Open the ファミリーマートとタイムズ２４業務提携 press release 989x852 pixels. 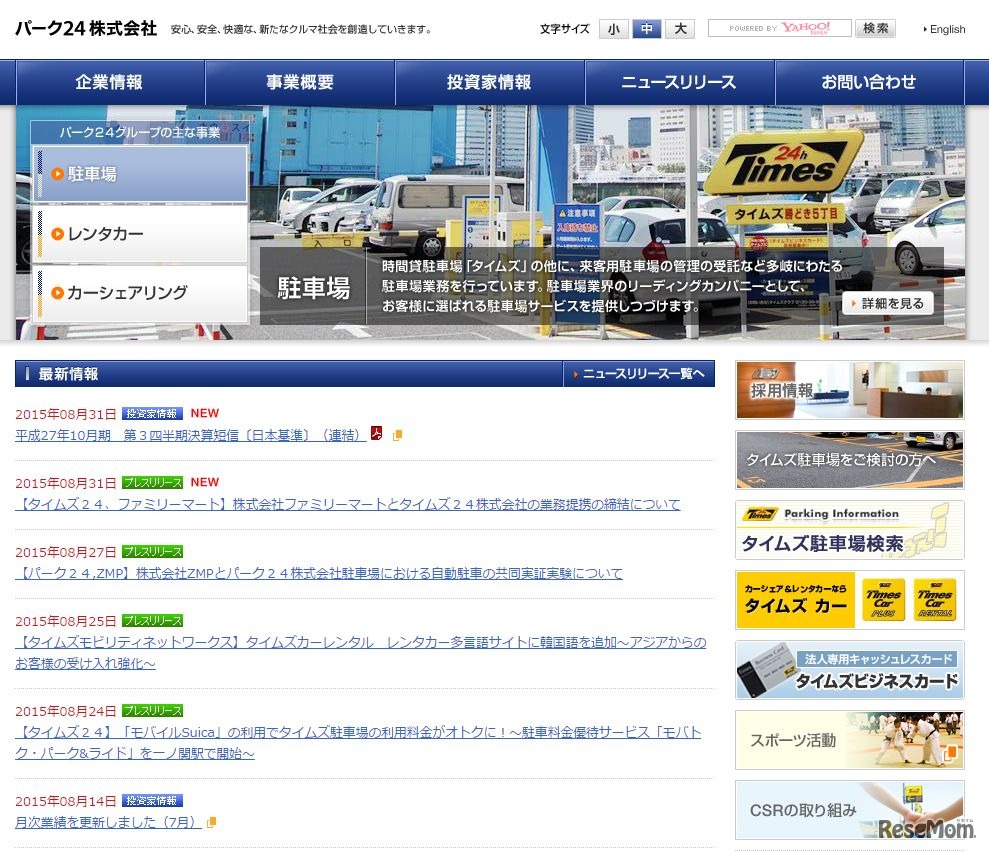[347, 504]
